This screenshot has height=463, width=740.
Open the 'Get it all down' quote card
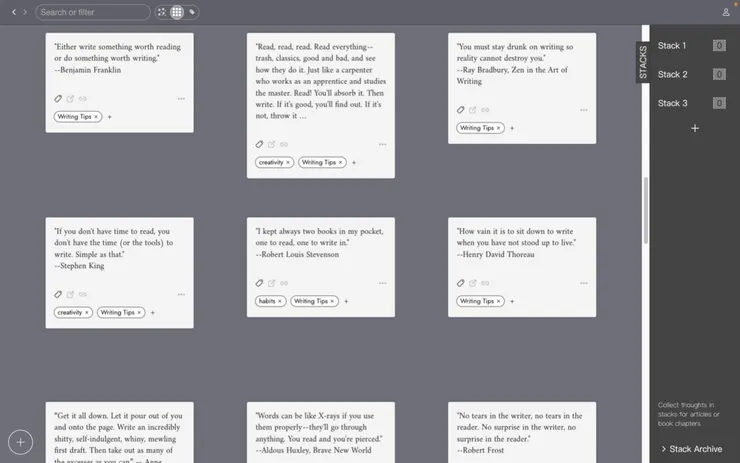(x=119, y=432)
